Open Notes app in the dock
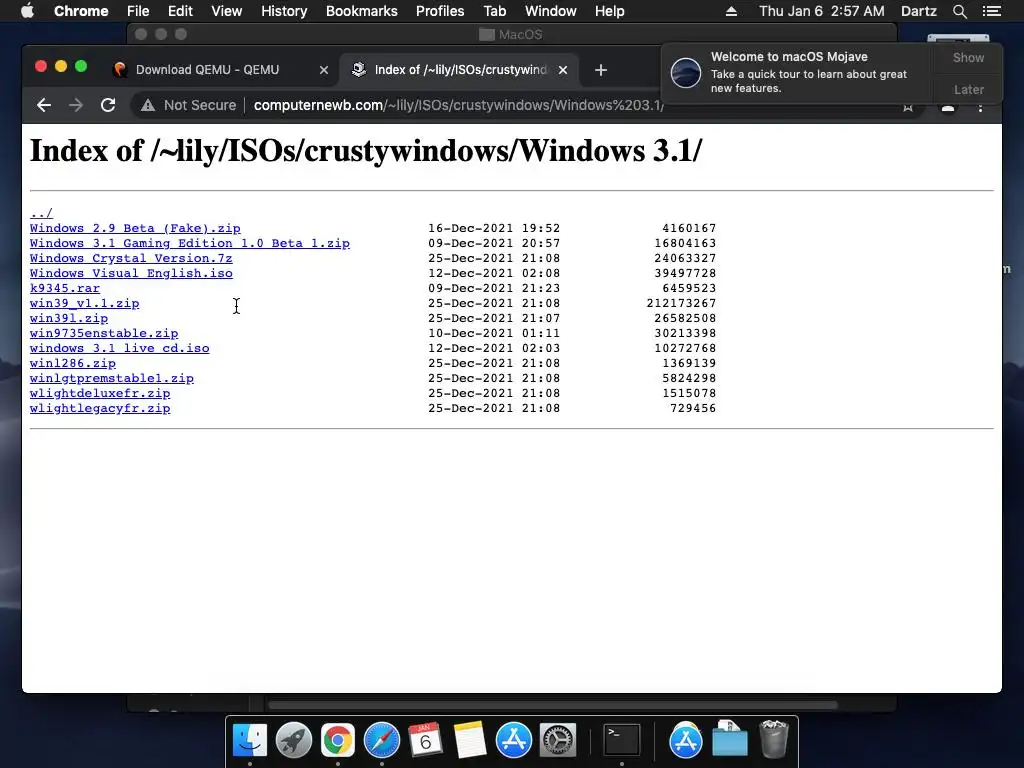1024x768 pixels. (x=470, y=740)
